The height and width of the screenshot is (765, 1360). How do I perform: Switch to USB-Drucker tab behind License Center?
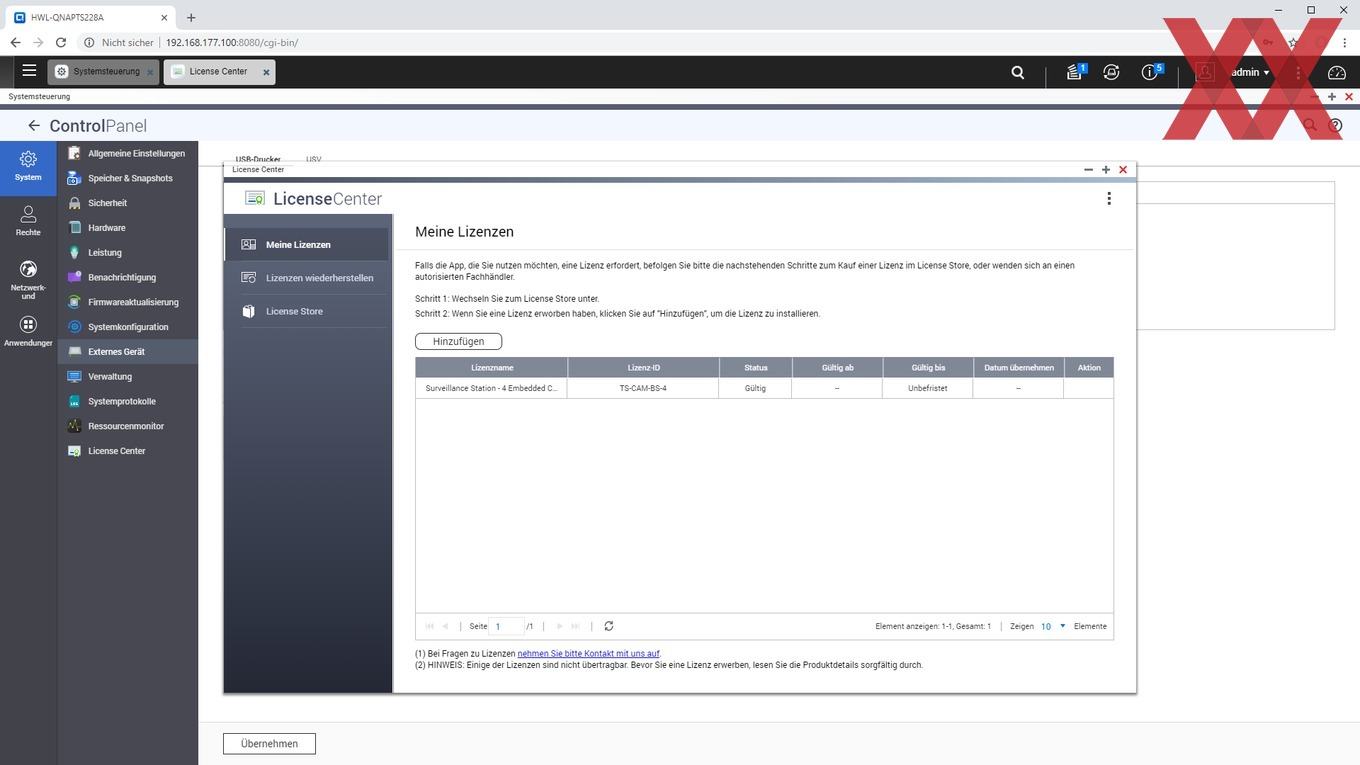258,159
